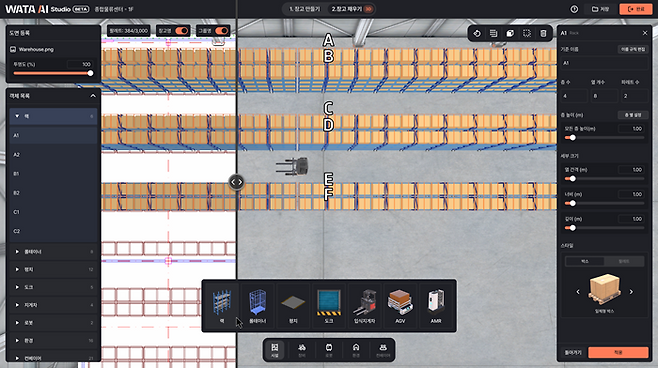Image resolution: width=658 pixels, height=368 pixels.
Task: Click the split-view divider handle with arrows
Action: coord(236,182)
